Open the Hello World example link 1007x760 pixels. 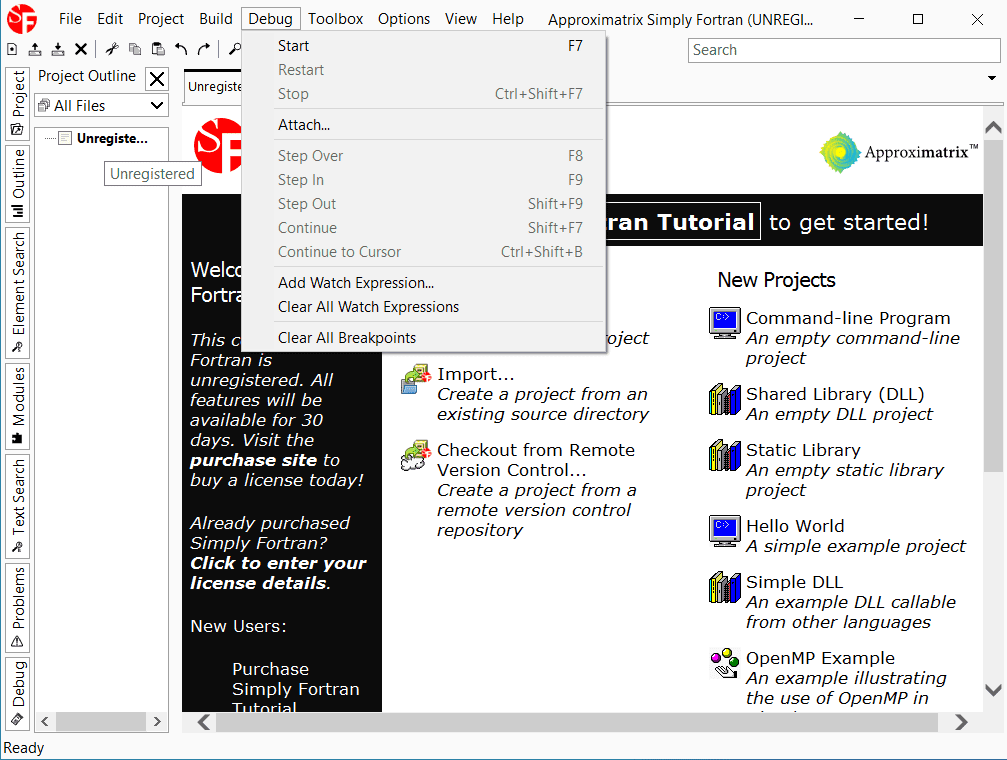click(x=795, y=526)
